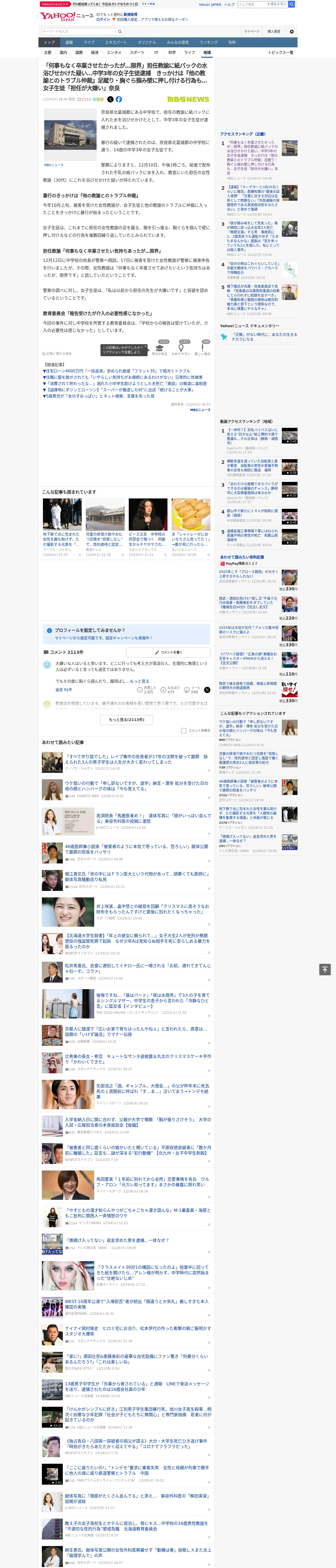
Task: Open the マイページ link
Action: (x=252, y=31)
